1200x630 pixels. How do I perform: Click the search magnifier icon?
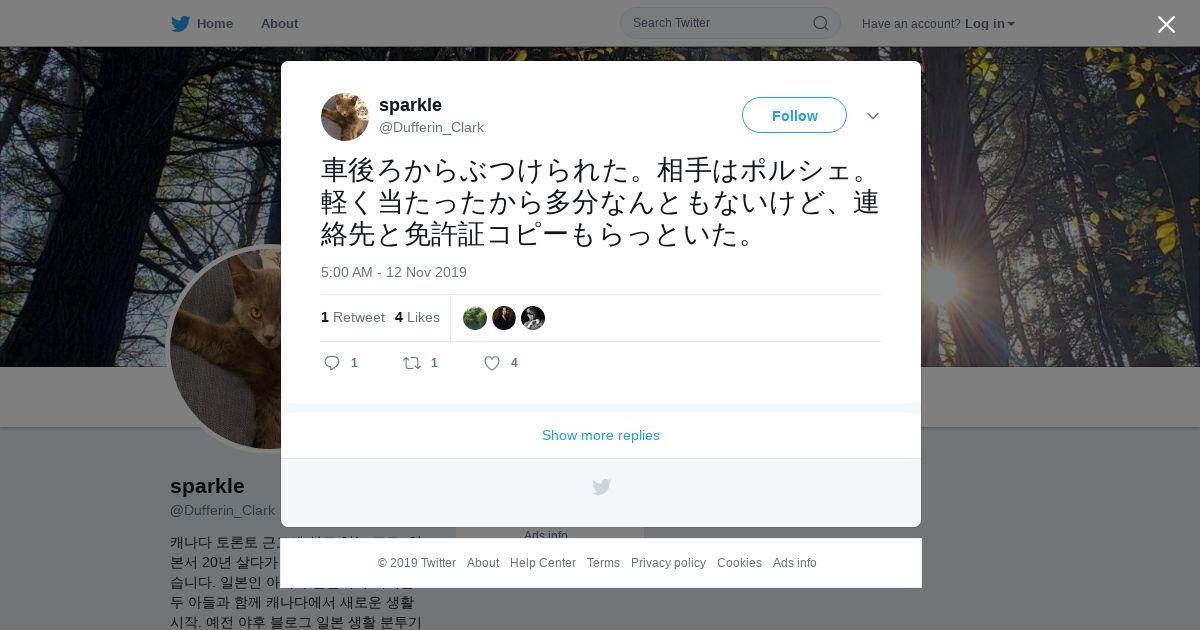(820, 23)
